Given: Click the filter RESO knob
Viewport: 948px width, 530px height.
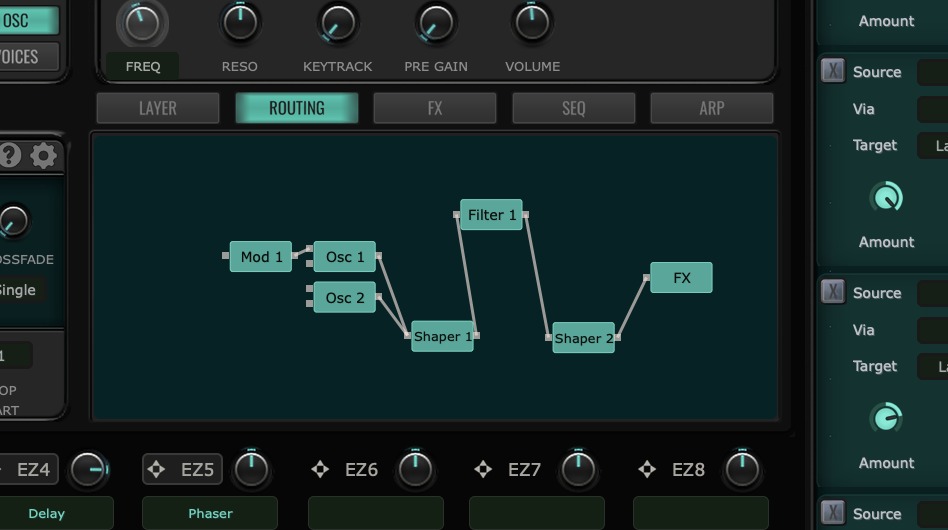Looking at the screenshot, I should [x=240, y=22].
